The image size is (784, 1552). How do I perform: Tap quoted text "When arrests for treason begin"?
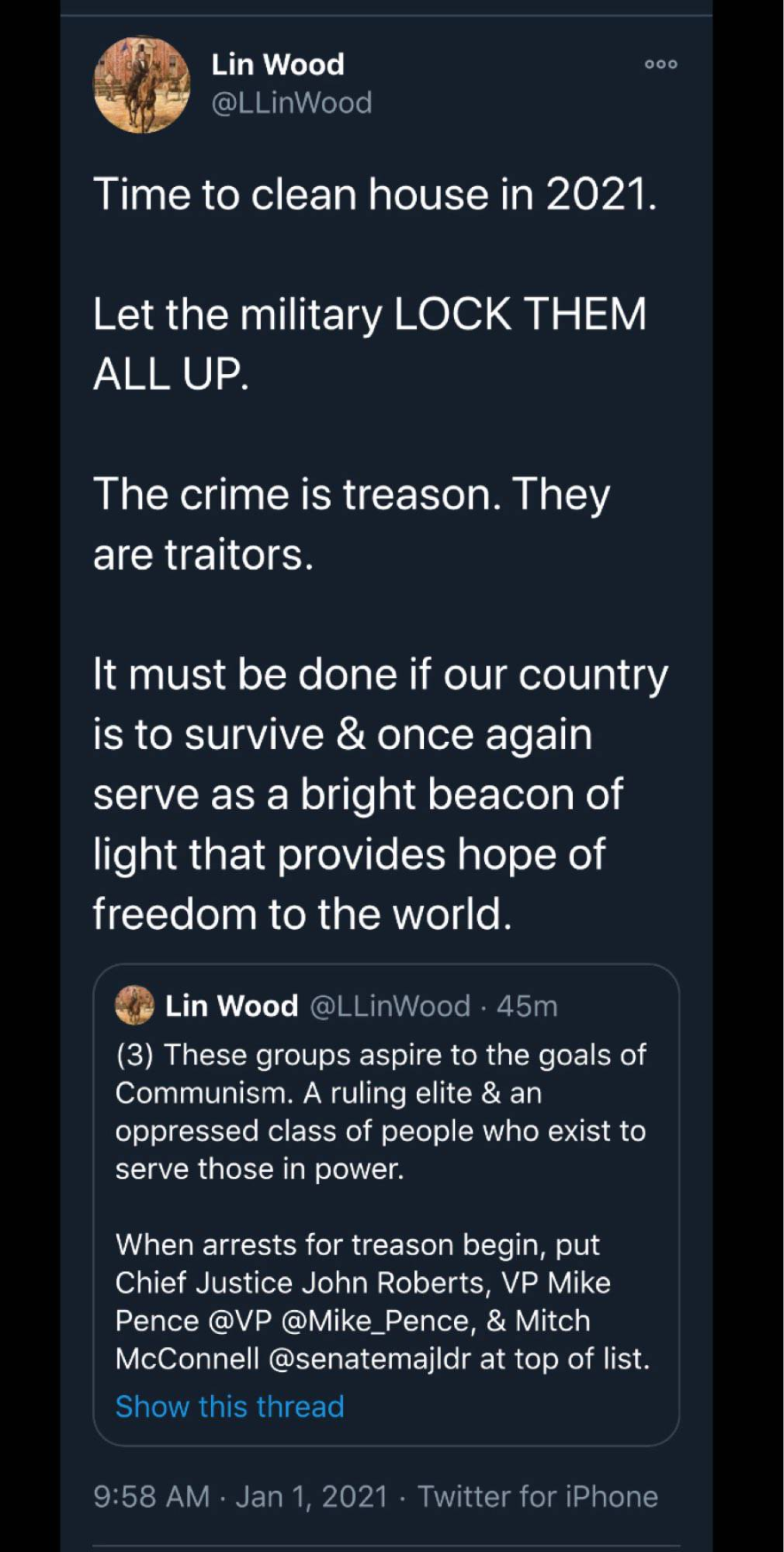tap(382, 1301)
